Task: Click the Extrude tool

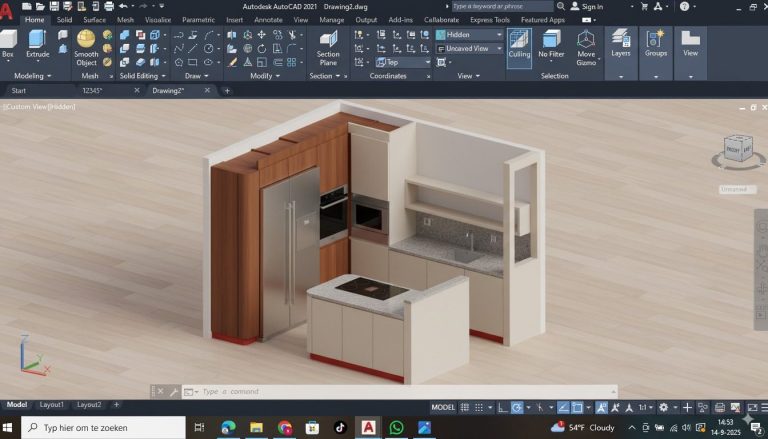Action: point(37,42)
